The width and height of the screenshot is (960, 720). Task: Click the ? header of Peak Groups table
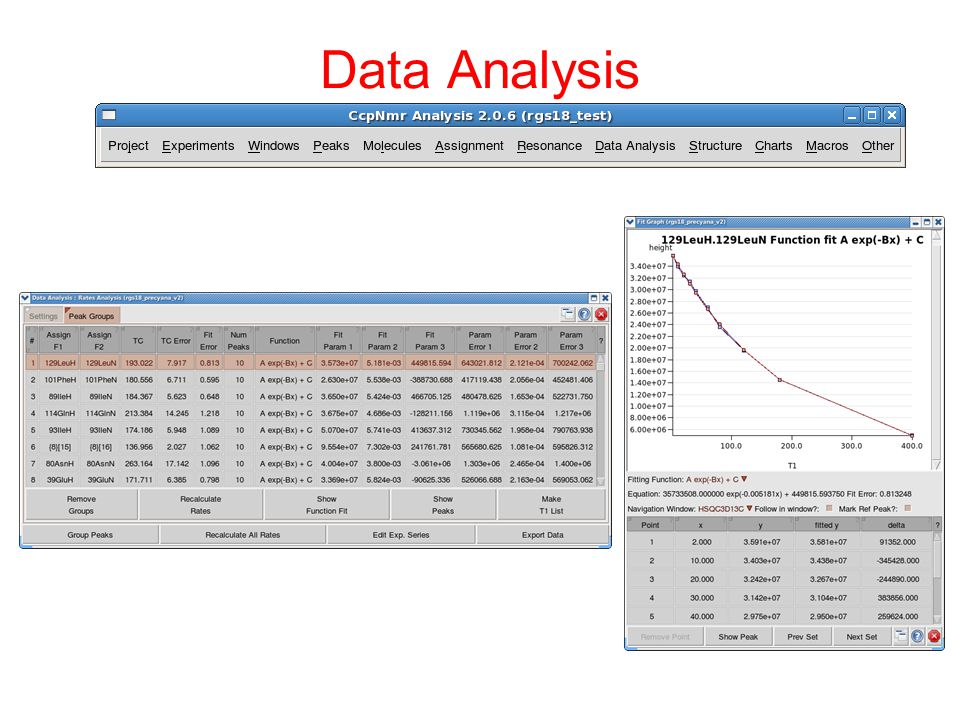601,340
